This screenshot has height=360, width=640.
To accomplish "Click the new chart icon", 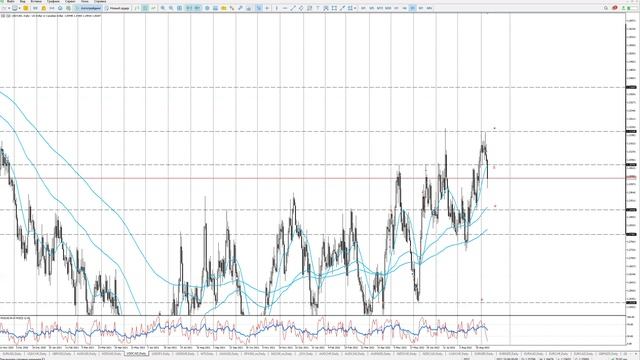I will pyautogui.click(x=3, y=8).
